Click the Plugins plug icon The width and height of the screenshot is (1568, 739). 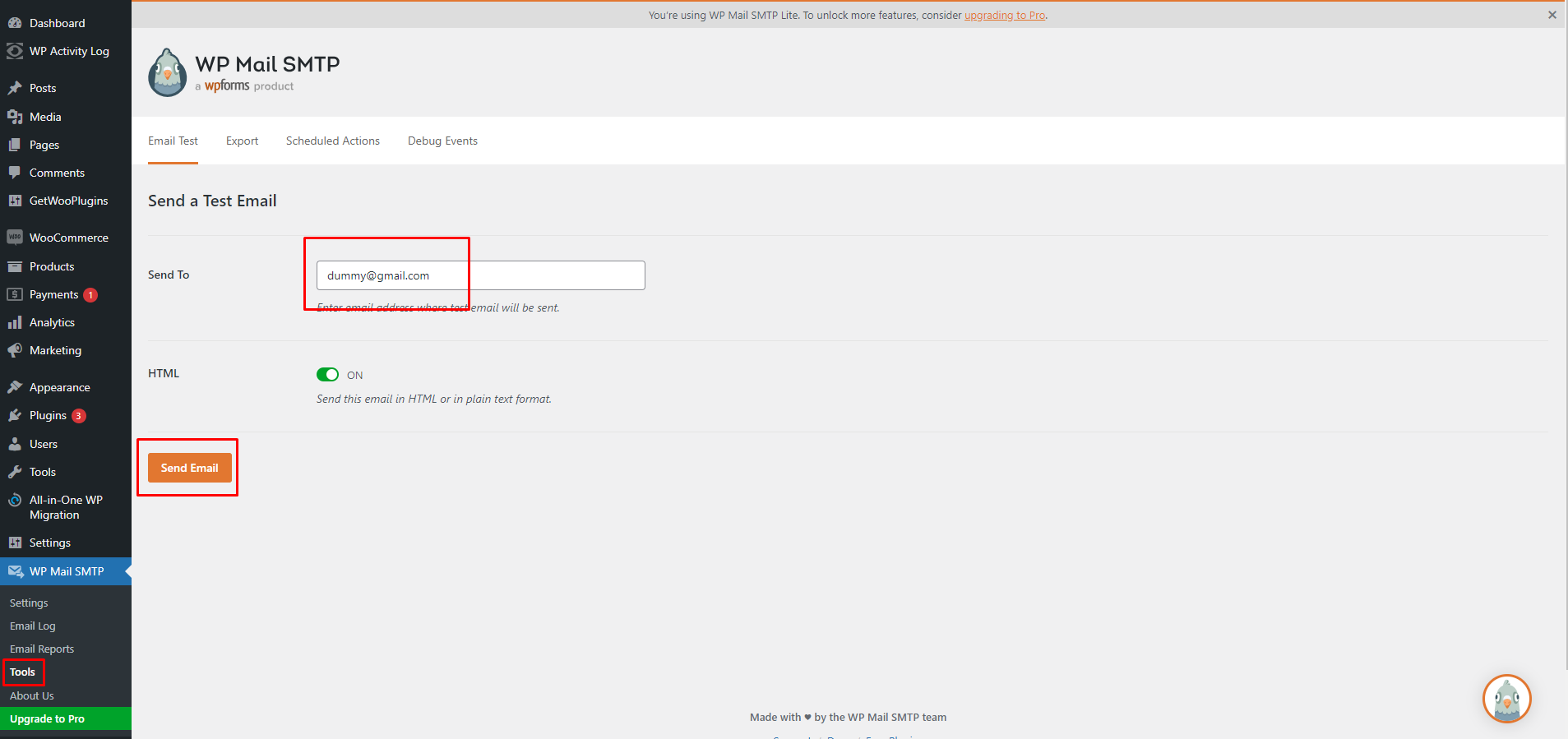(x=15, y=415)
